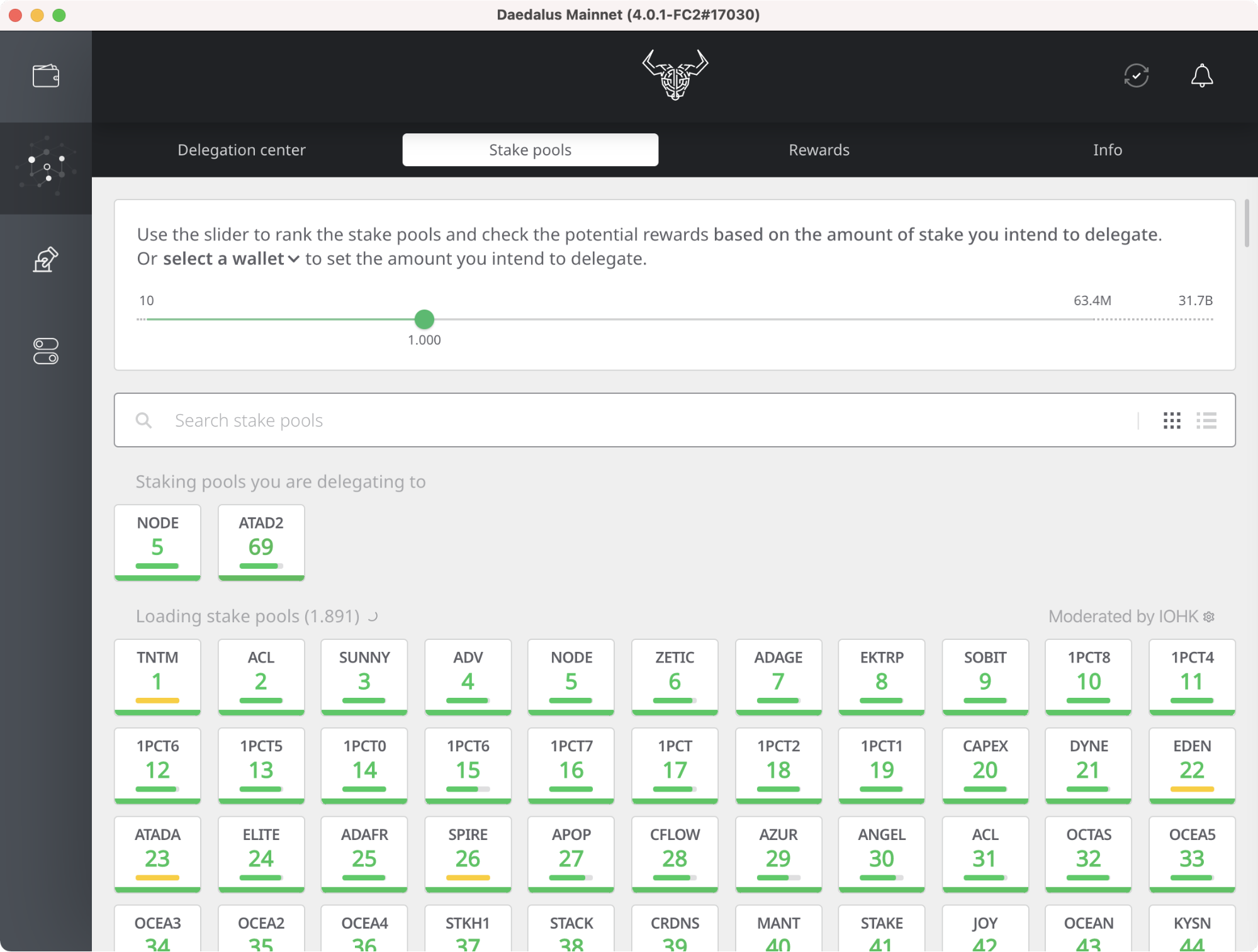The image size is (1258, 952).
Task: Click the staking network sidebar icon
Action: tap(45, 168)
